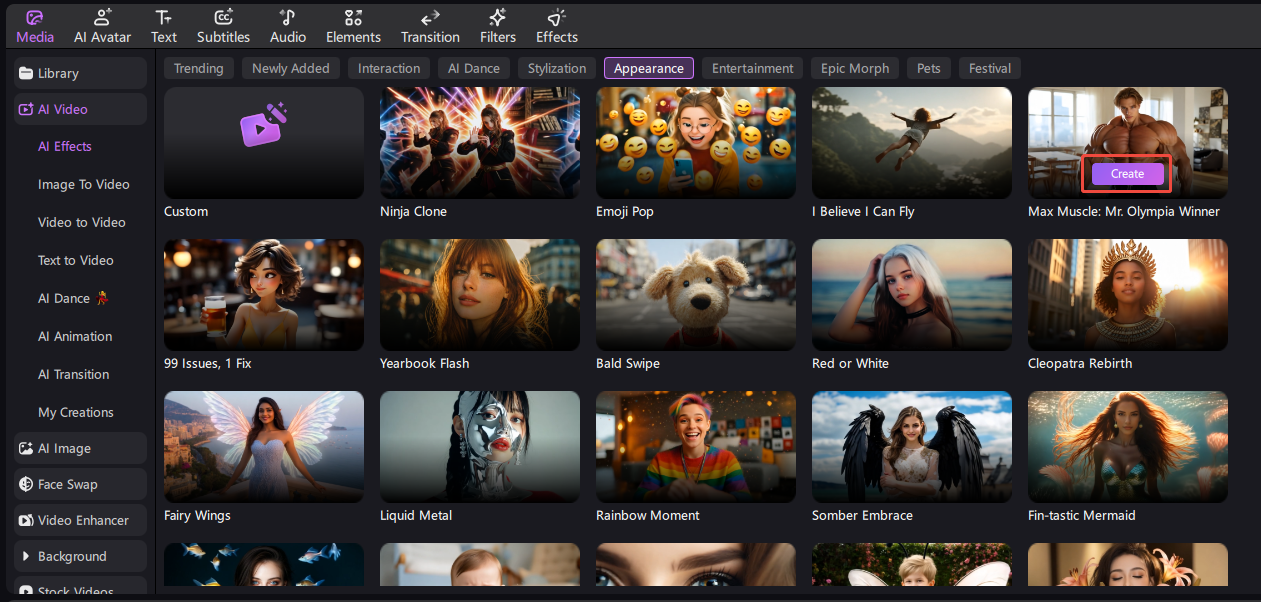Select the Transition icon
This screenshot has width=1261, height=602.
point(430,18)
